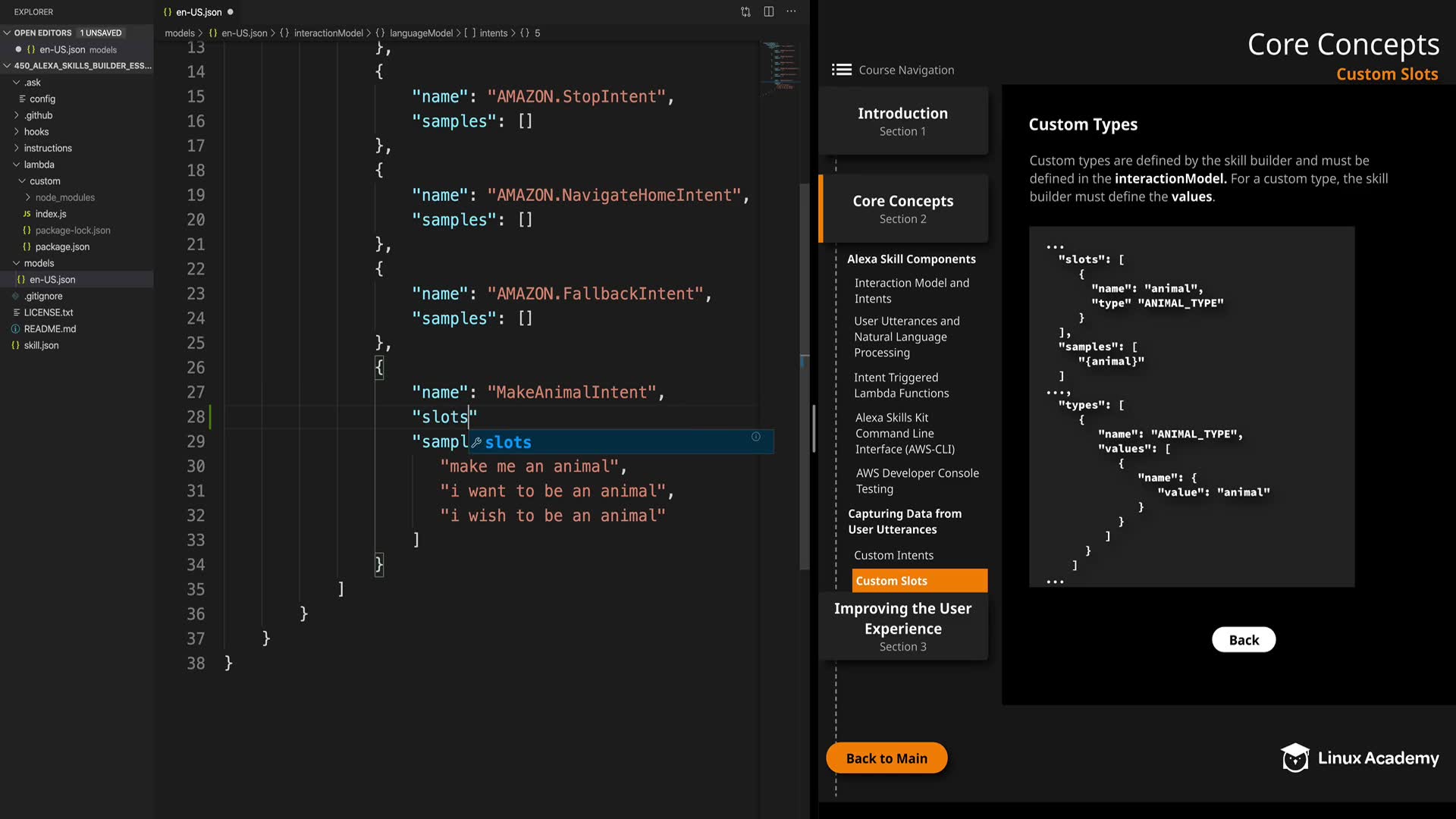Click the Linux Academy owl logo

click(x=1294, y=758)
